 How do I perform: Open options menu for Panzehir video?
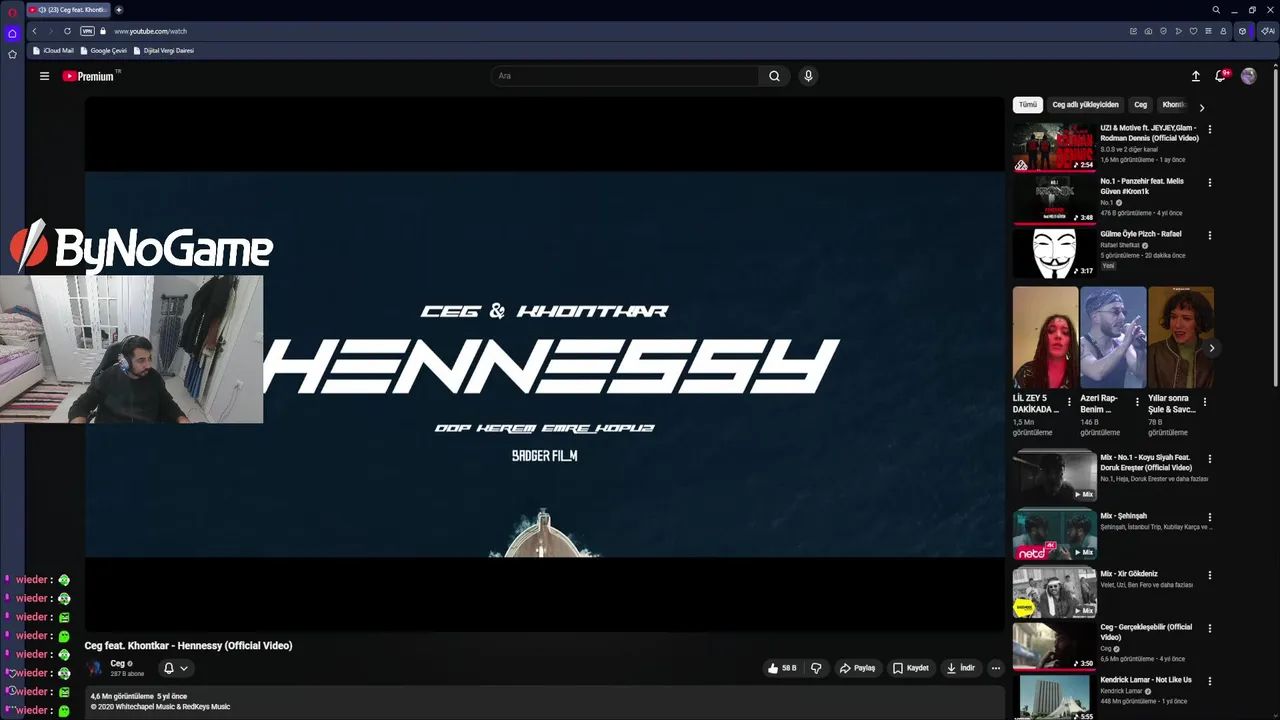click(x=1209, y=182)
